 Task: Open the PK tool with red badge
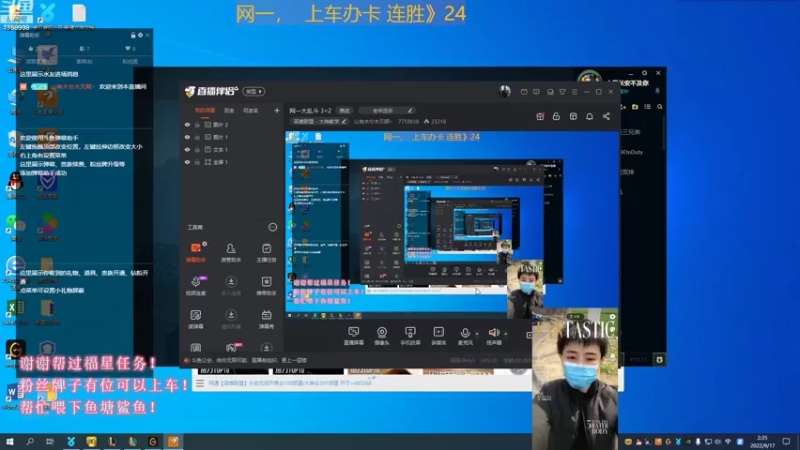(x=232, y=348)
